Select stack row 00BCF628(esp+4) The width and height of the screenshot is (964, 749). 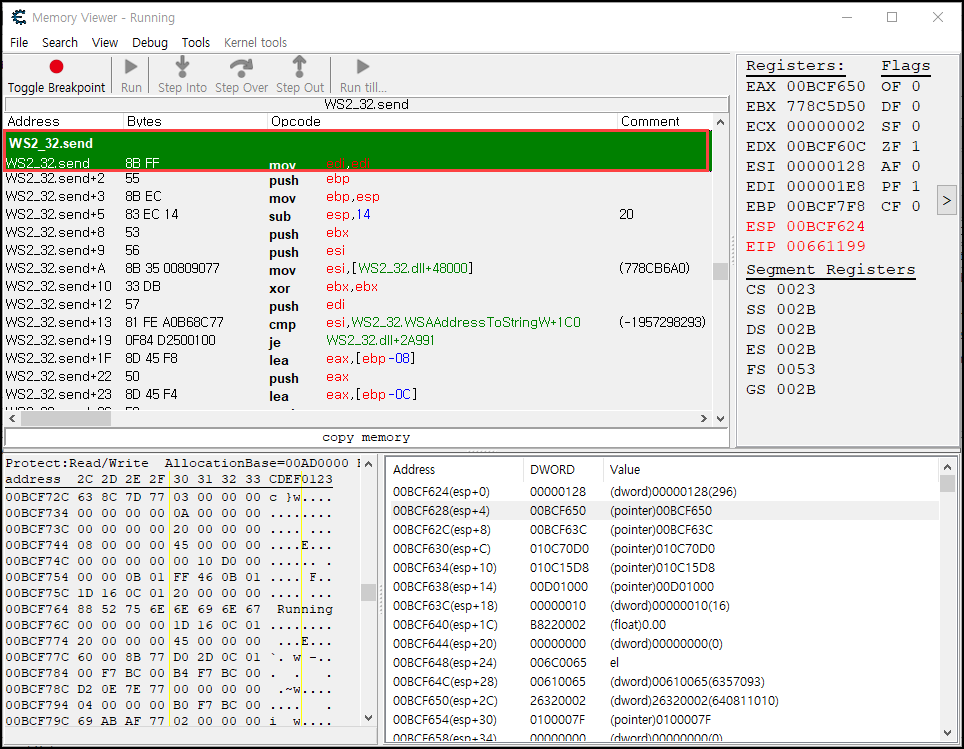[x=665, y=511]
